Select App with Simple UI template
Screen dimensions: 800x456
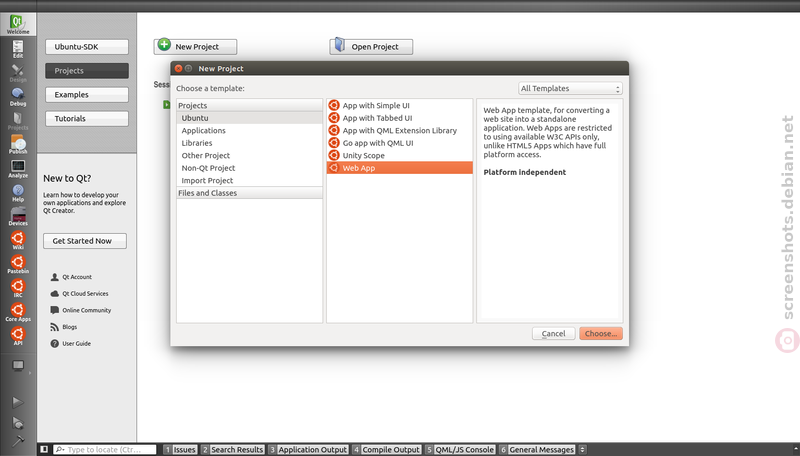tap(399, 106)
